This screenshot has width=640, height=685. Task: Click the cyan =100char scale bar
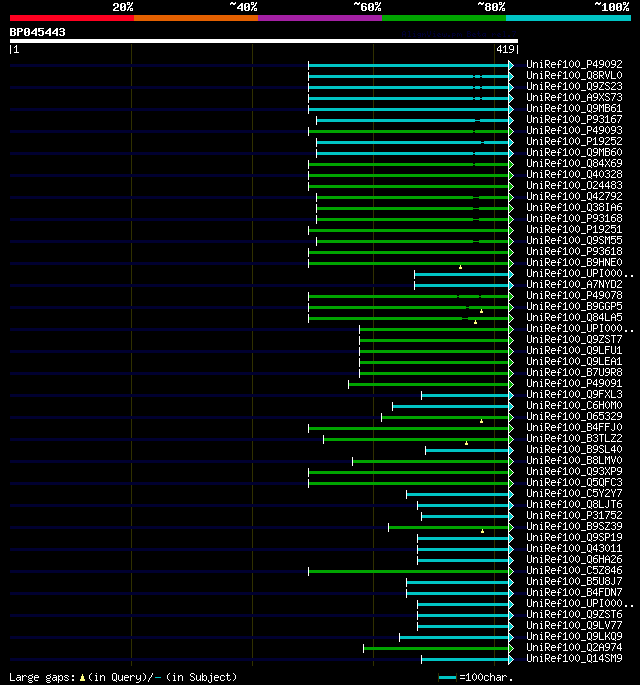point(447,678)
